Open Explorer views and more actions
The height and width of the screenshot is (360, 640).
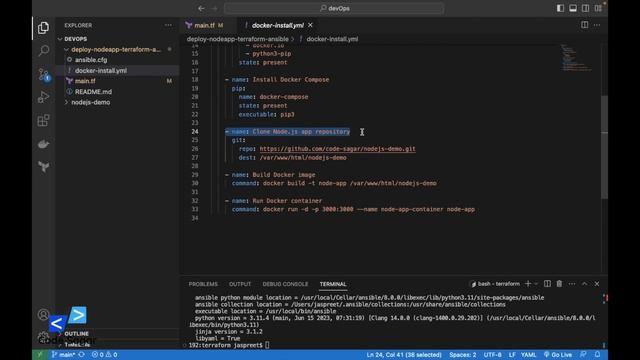pos(168,25)
